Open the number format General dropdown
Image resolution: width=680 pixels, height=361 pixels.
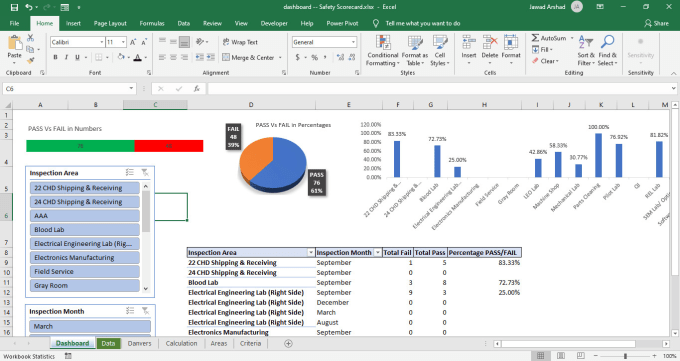(353, 42)
